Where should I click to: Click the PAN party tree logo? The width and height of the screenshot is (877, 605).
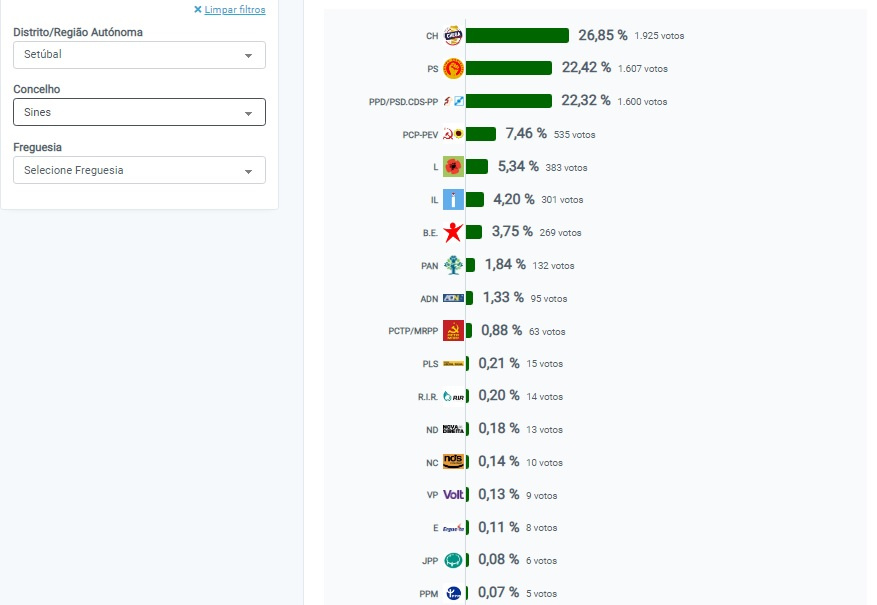(x=453, y=265)
